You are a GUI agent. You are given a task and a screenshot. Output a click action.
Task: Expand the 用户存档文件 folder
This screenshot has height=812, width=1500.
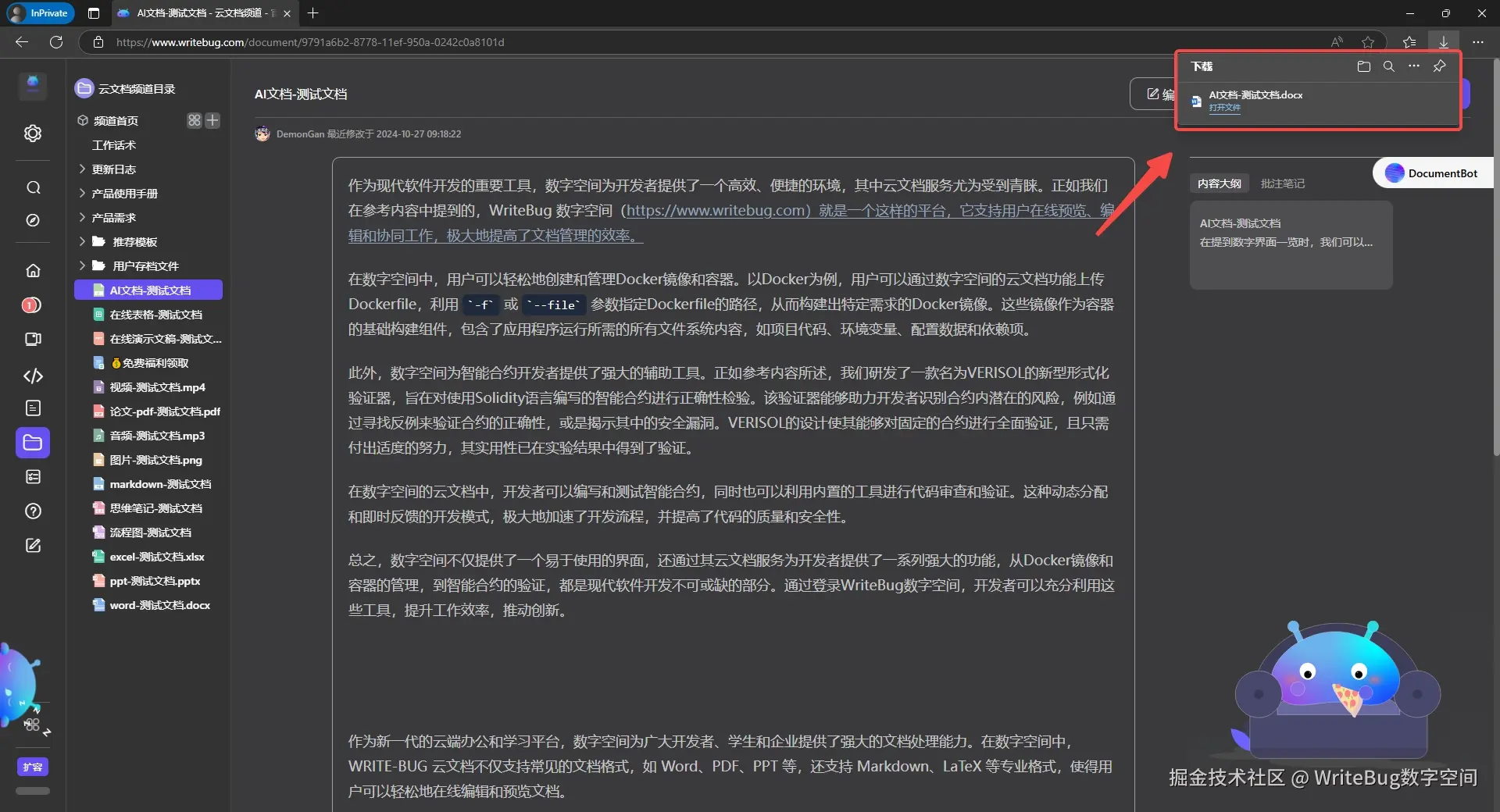pyautogui.click(x=81, y=265)
